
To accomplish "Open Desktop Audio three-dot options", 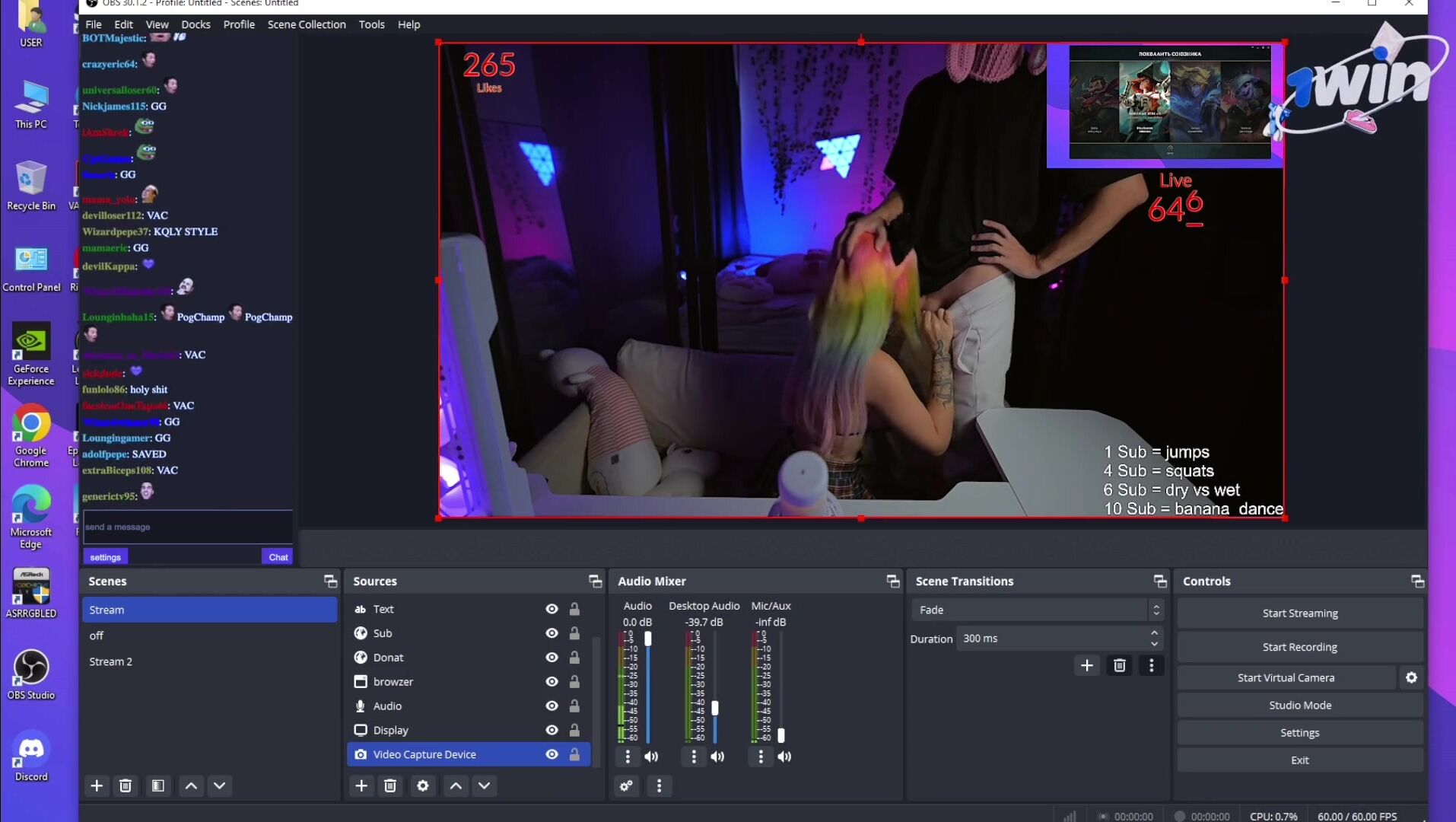I will tap(694, 757).
